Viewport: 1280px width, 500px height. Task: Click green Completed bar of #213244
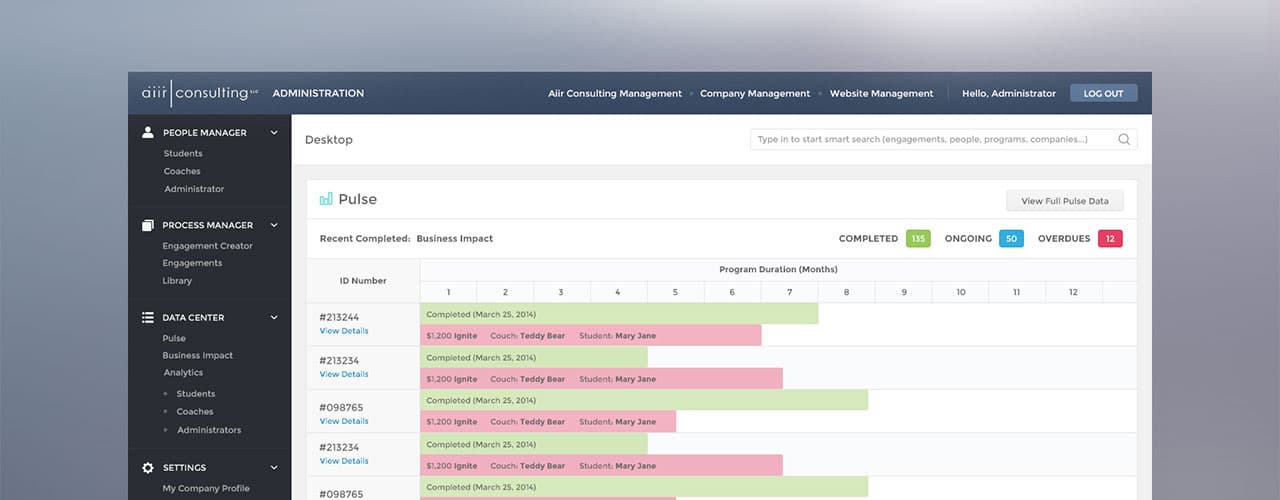(619, 314)
